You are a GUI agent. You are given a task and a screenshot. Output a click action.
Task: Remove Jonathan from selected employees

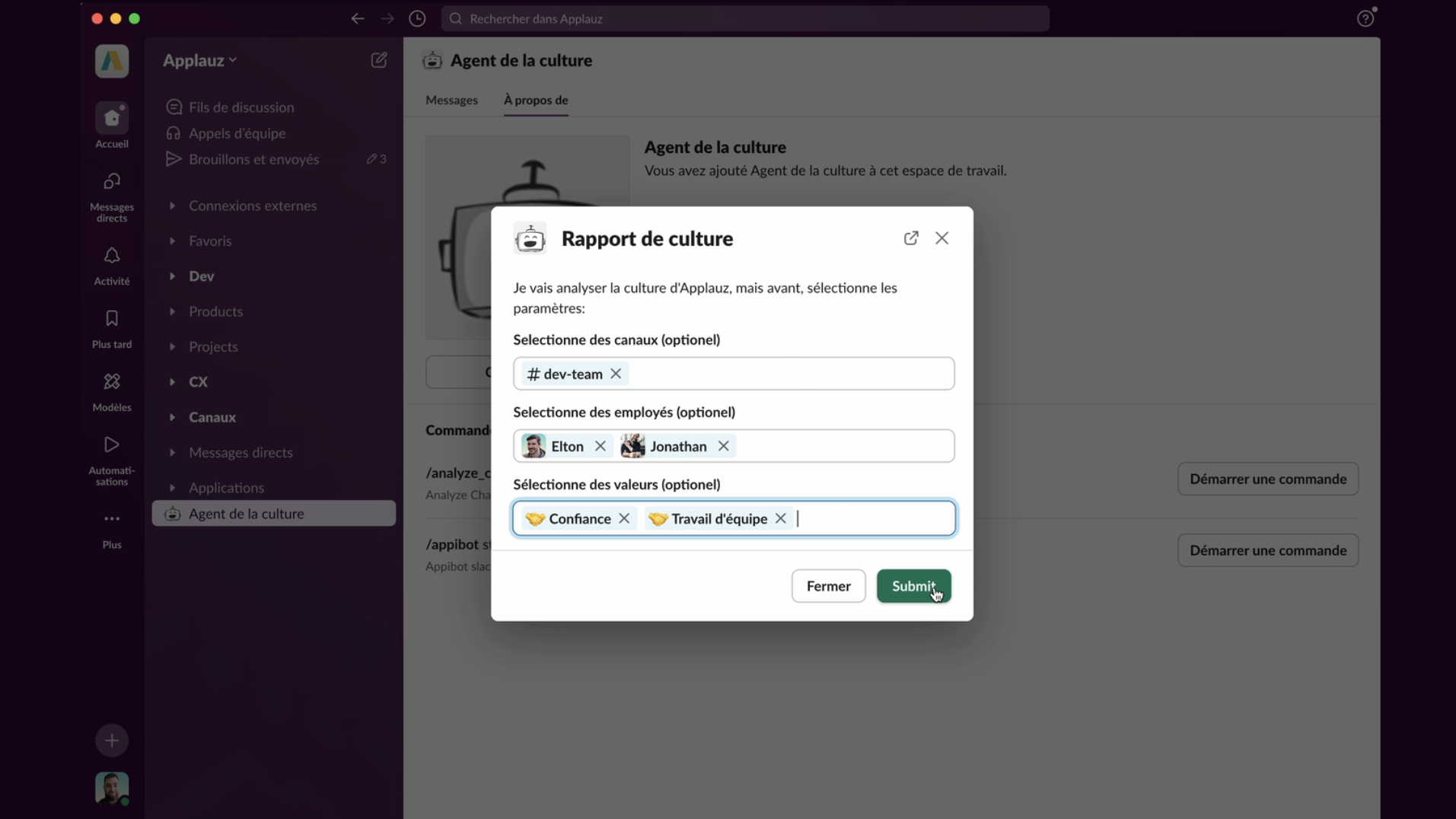tap(723, 446)
